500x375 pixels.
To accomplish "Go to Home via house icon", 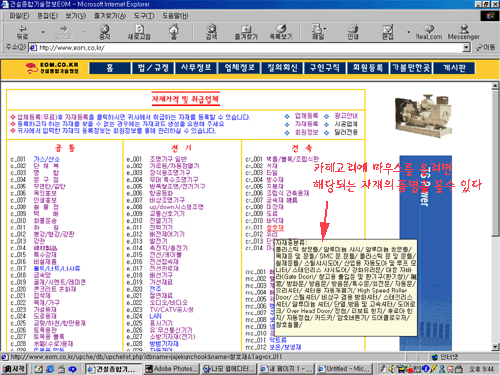I will click(174, 29).
